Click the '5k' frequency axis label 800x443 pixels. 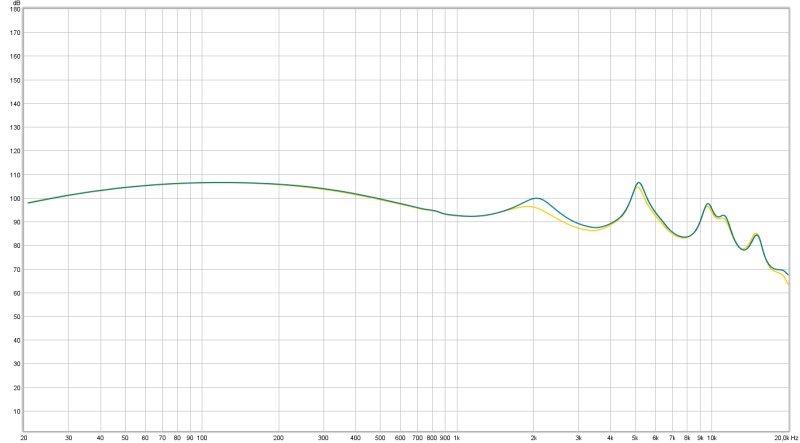[635, 438]
